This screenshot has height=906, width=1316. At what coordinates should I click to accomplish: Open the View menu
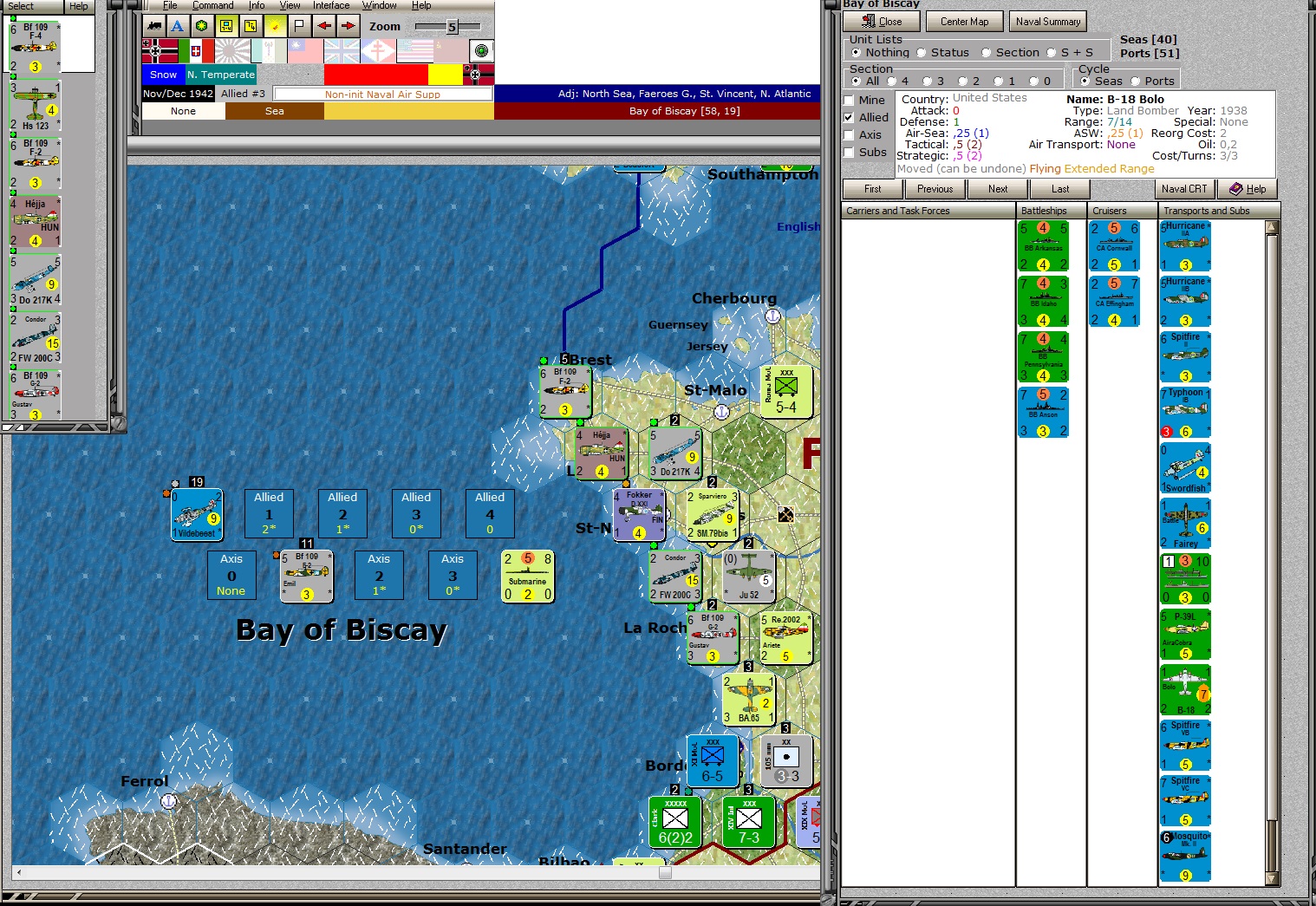(x=290, y=5)
